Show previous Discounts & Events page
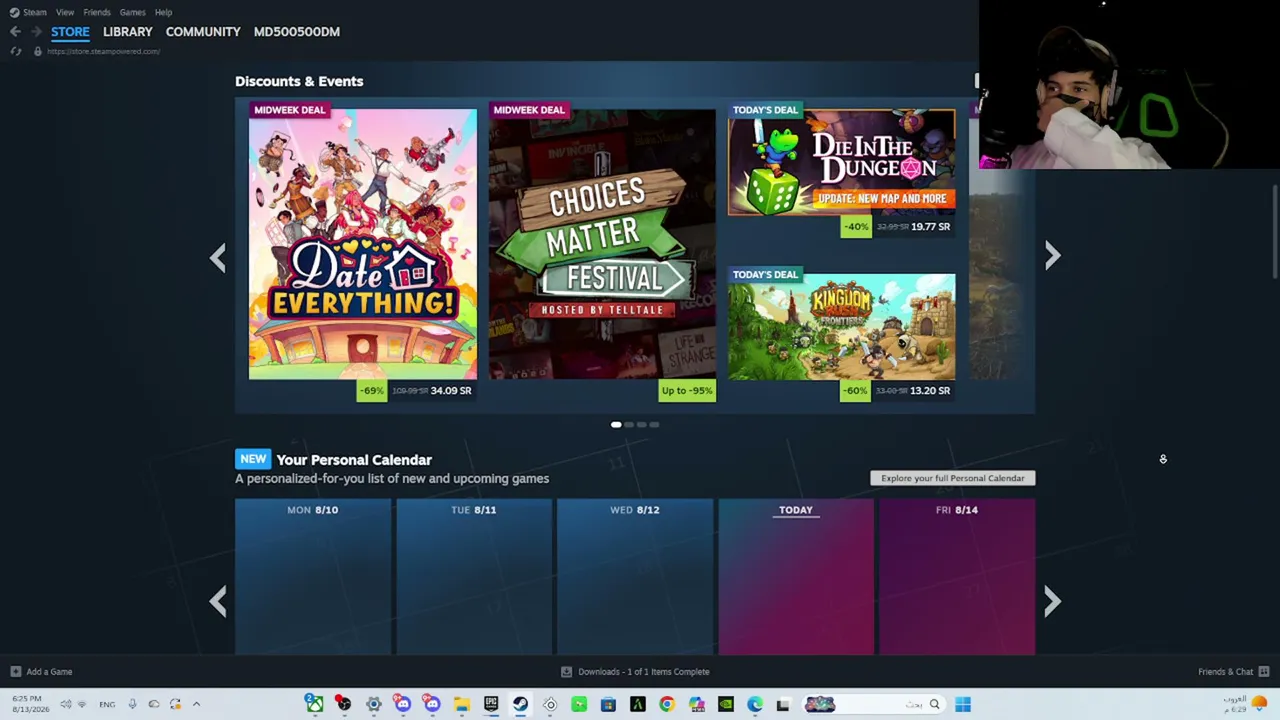Viewport: 1280px width, 720px height. tap(218, 257)
